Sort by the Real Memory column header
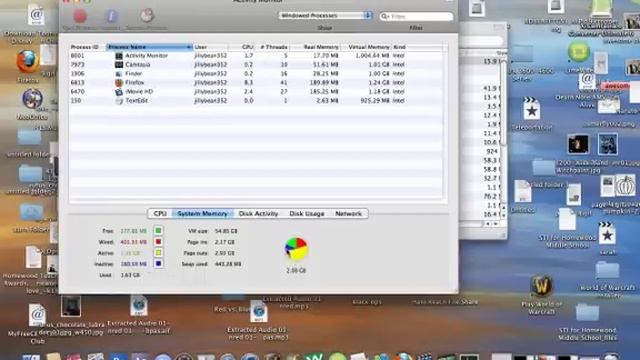Viewport: 640px width, 360px height. [316, 47]
